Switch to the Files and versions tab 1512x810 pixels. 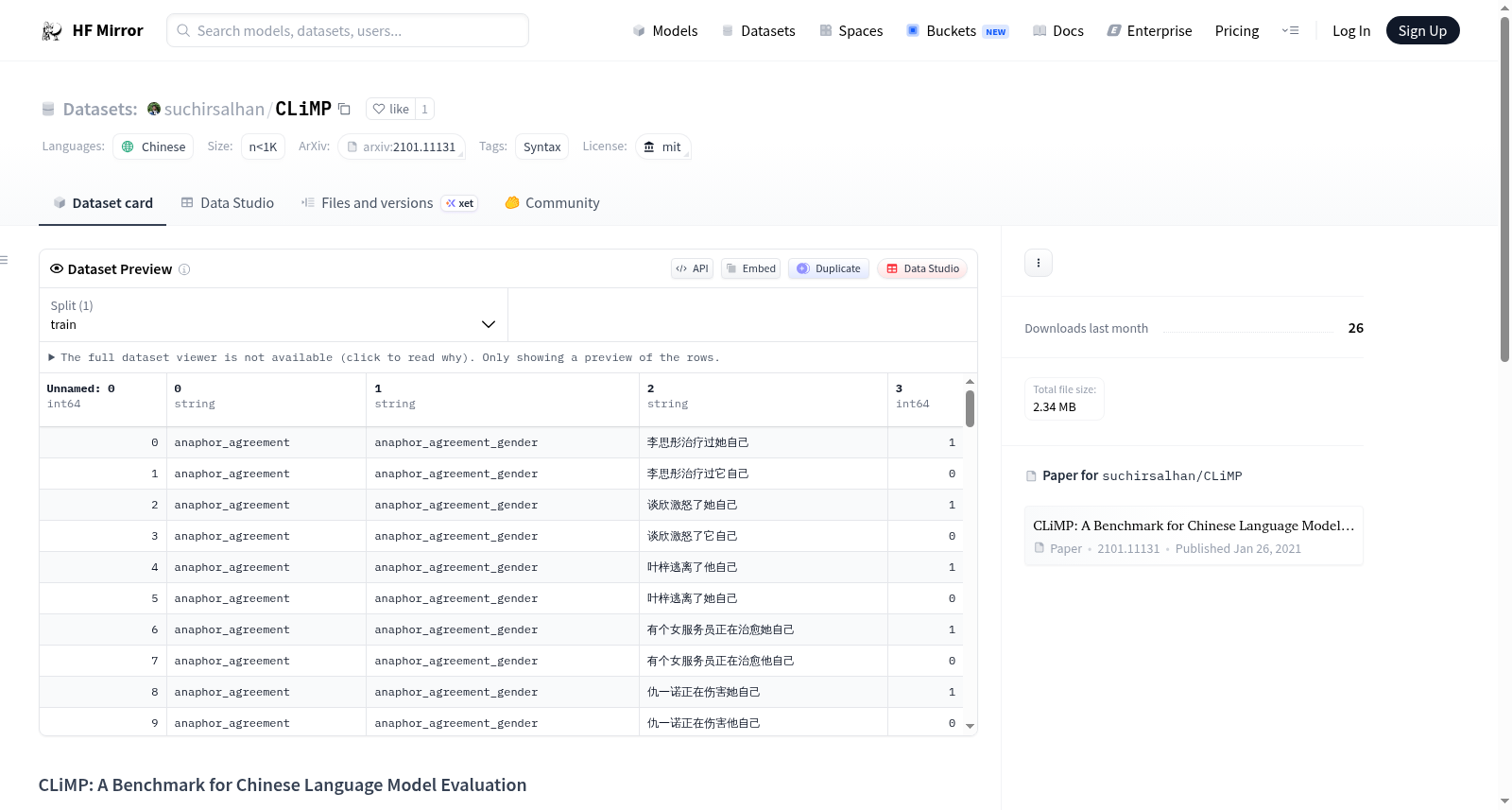click(x=389, y=203)
